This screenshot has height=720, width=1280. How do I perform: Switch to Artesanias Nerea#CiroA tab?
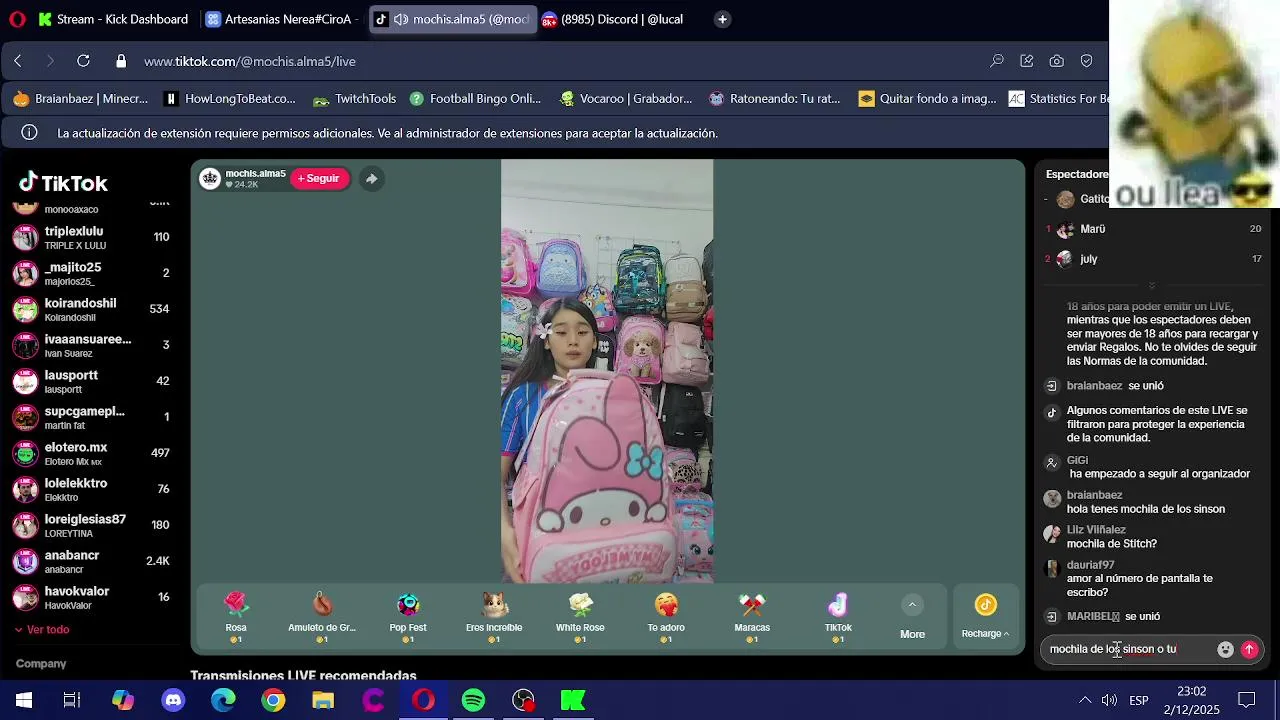point(280,19)
